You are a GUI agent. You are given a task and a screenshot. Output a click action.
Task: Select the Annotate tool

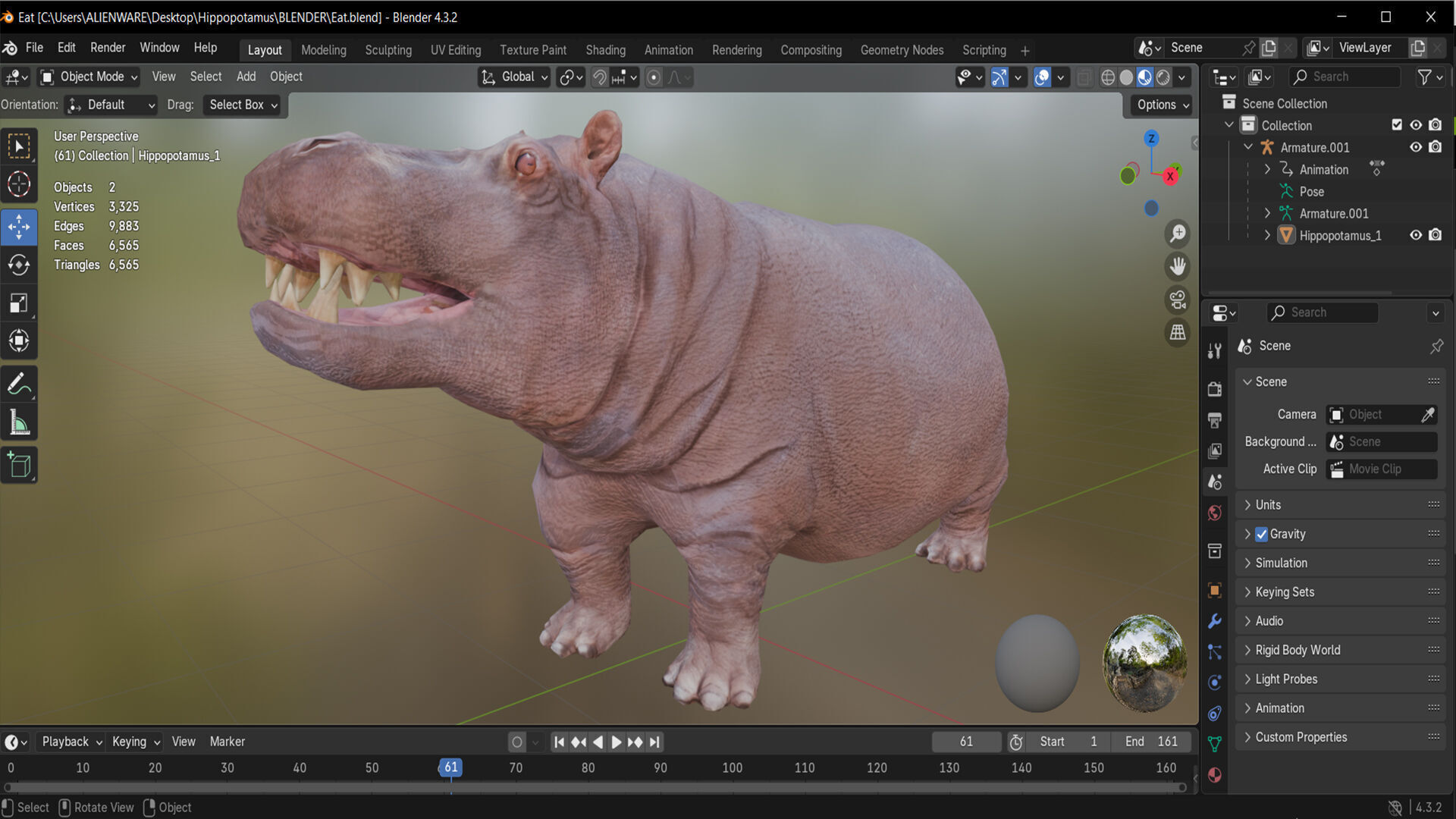19,384
